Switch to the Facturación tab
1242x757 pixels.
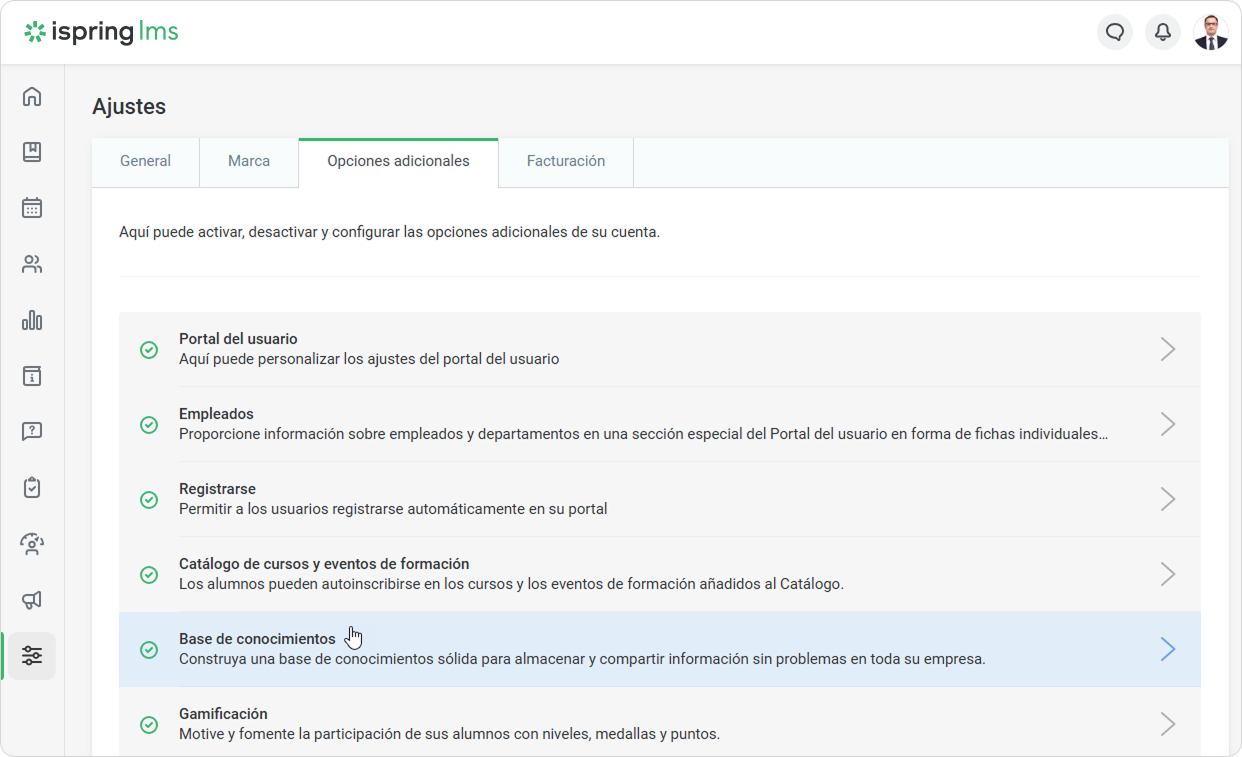[566, 162]
